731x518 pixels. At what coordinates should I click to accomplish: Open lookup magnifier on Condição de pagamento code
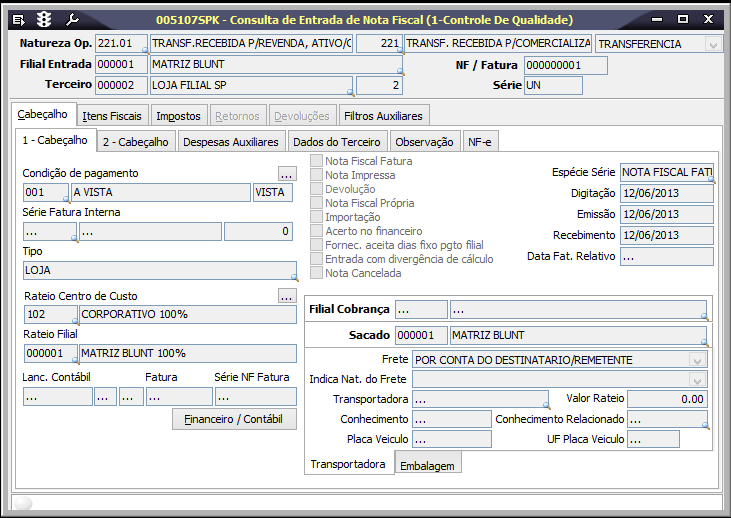click(x=66, y=200)
